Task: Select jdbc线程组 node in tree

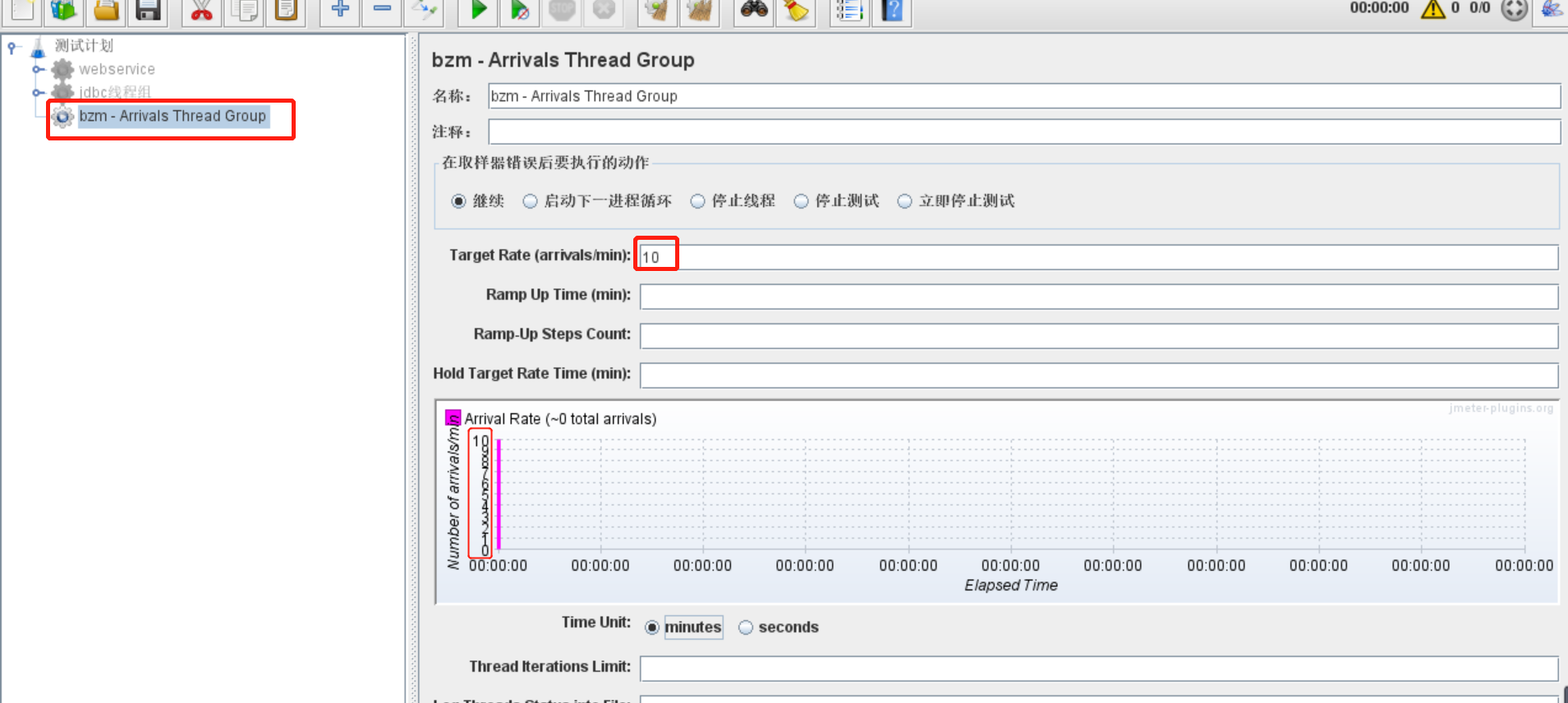Action: pos(115,92)
